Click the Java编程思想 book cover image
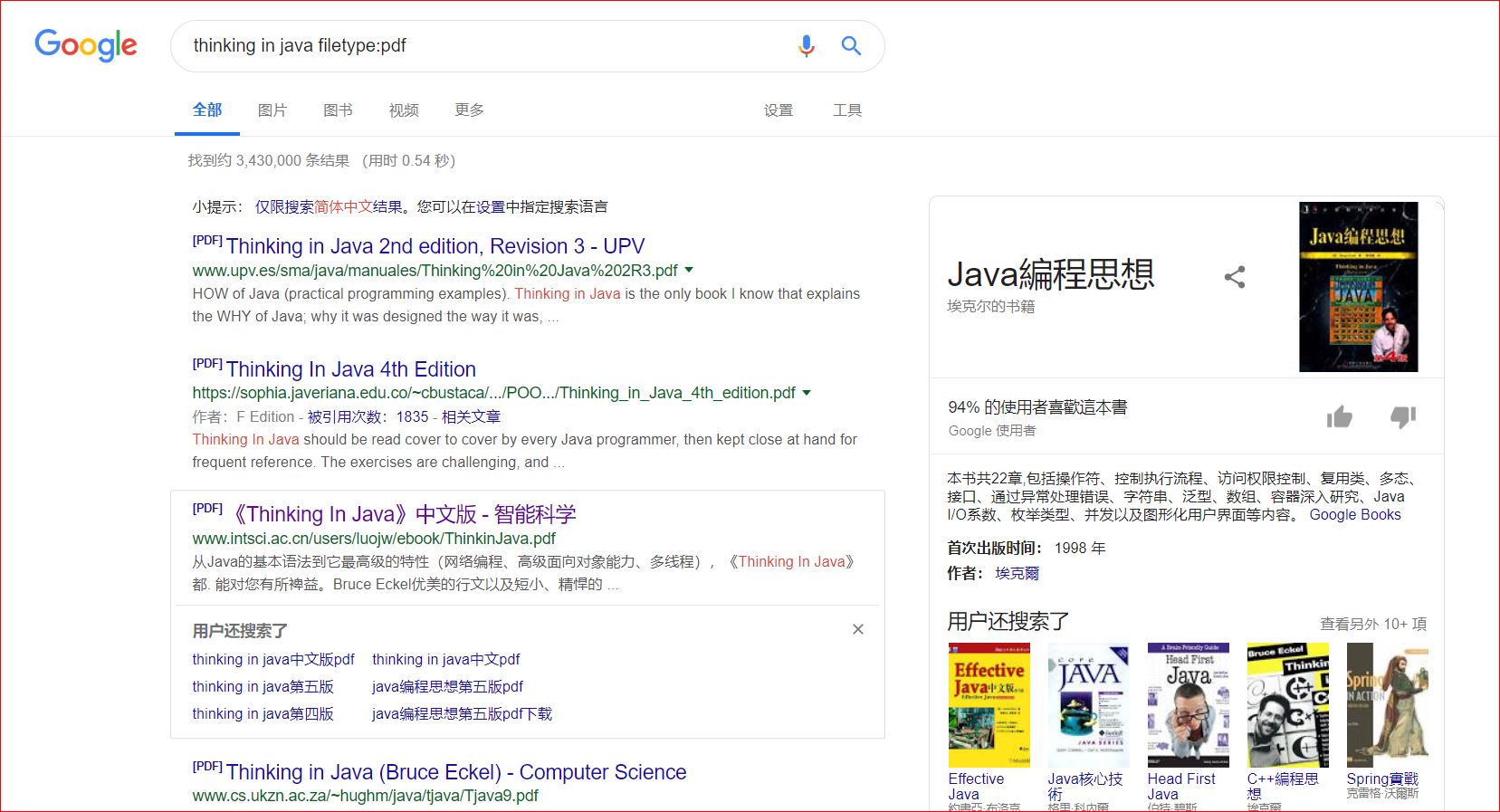This screenshot has width=1500, height=812. pos(1358,286)
